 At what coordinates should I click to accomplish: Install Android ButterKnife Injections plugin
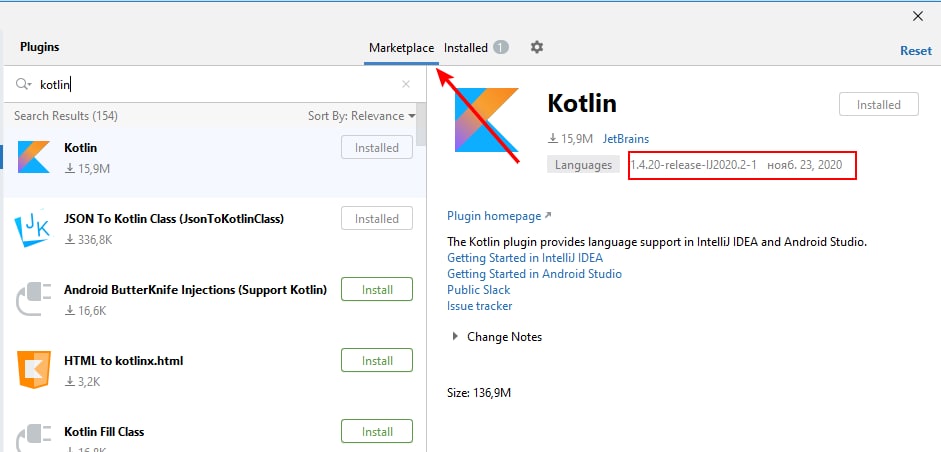[377, 289]
